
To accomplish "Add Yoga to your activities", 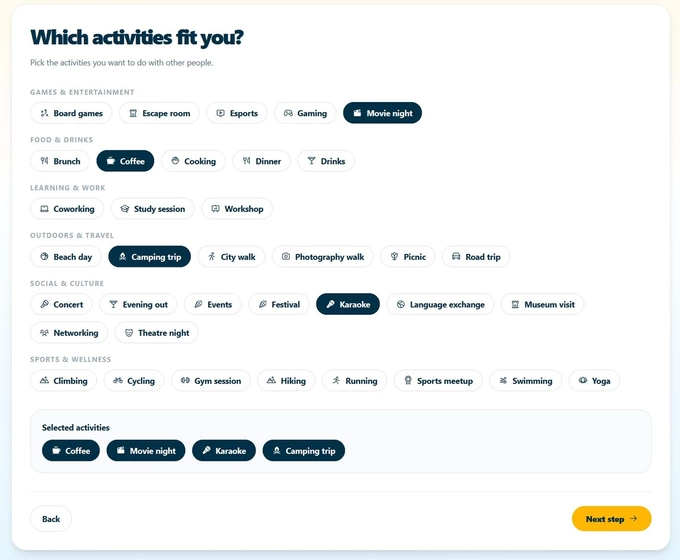I will pos(594,381).
